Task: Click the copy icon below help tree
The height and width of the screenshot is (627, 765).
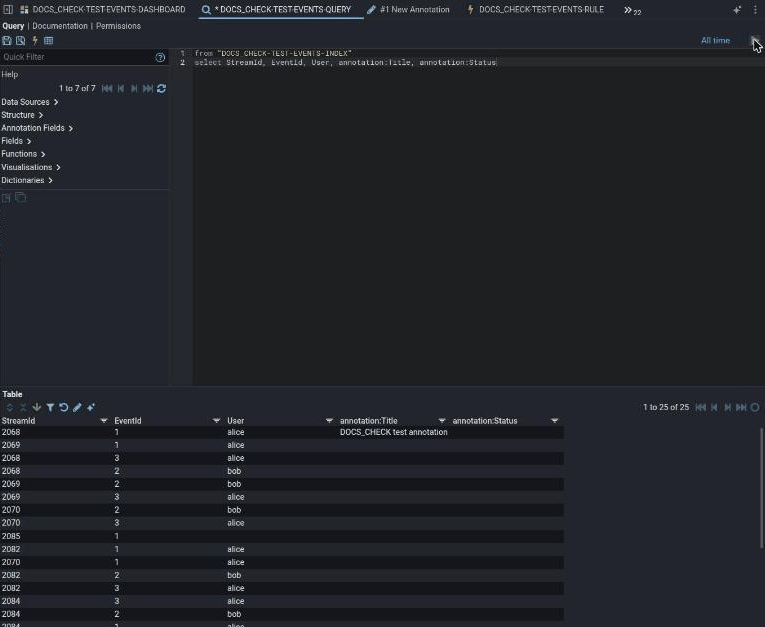Action: 20,197
